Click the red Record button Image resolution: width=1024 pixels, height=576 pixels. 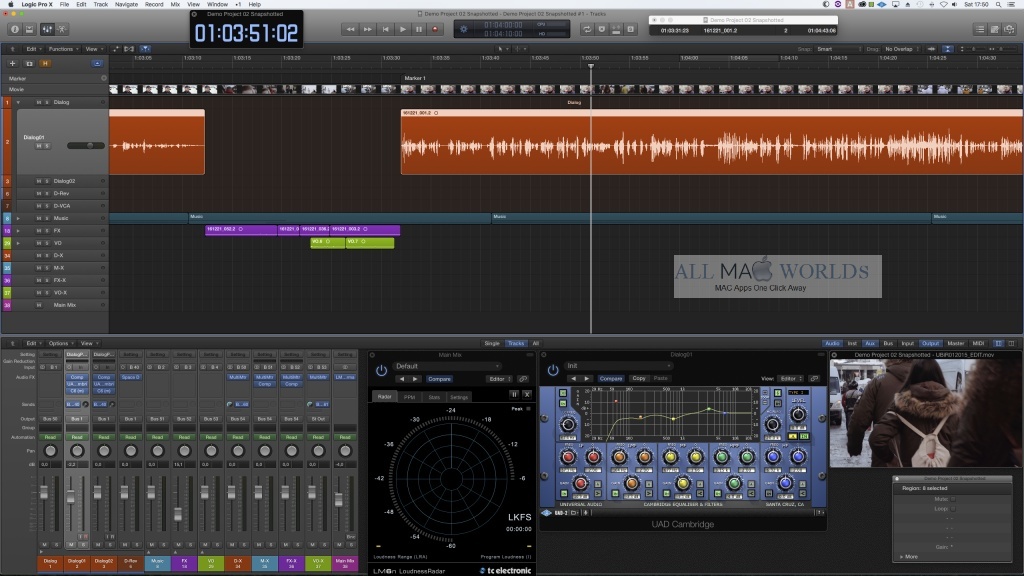pos(435,29)
